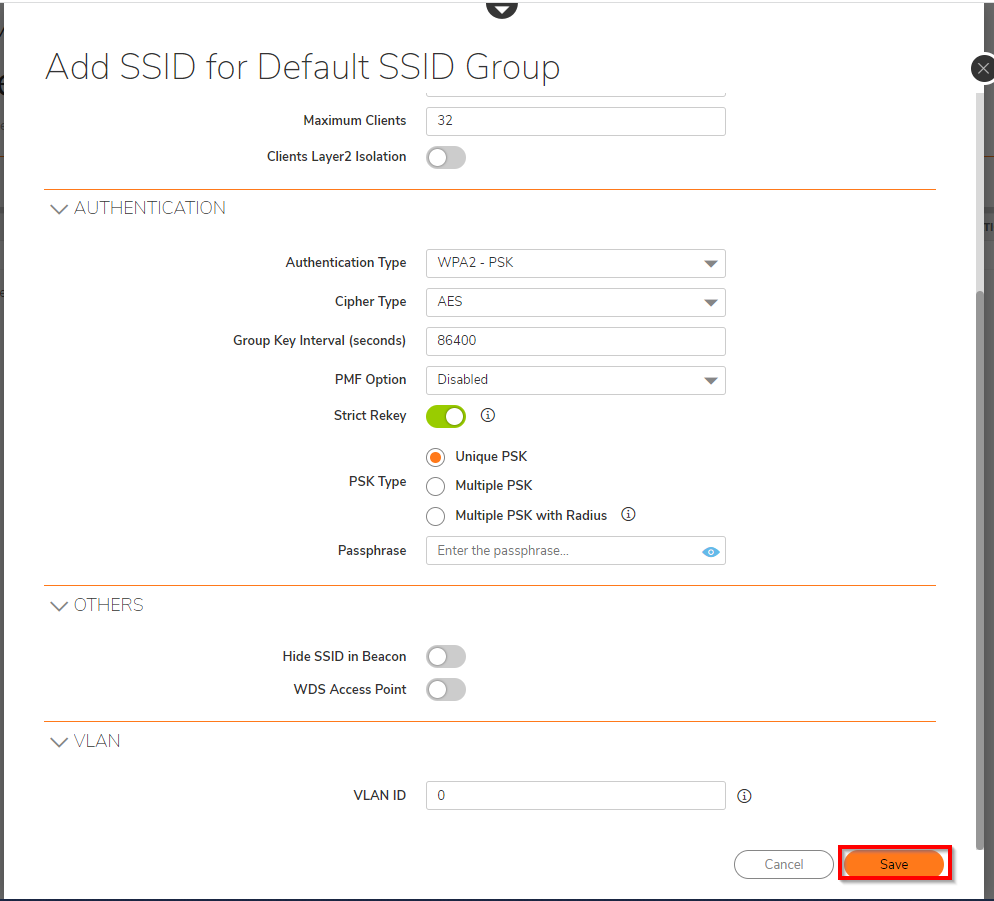Screen dimensions: 994x901
Task: Collapse the VLAN section chevron
Action: [59, 742]
